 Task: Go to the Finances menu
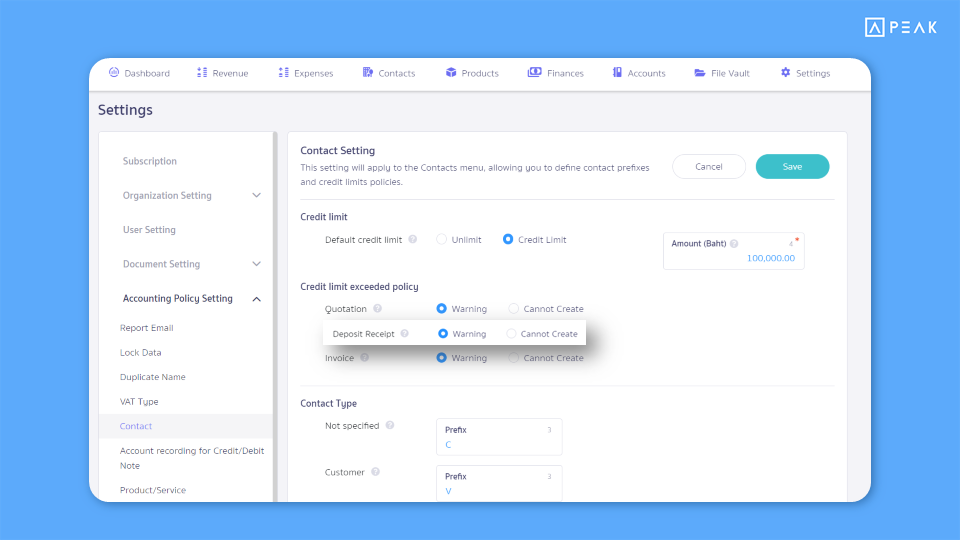click(x=556, y=73)
